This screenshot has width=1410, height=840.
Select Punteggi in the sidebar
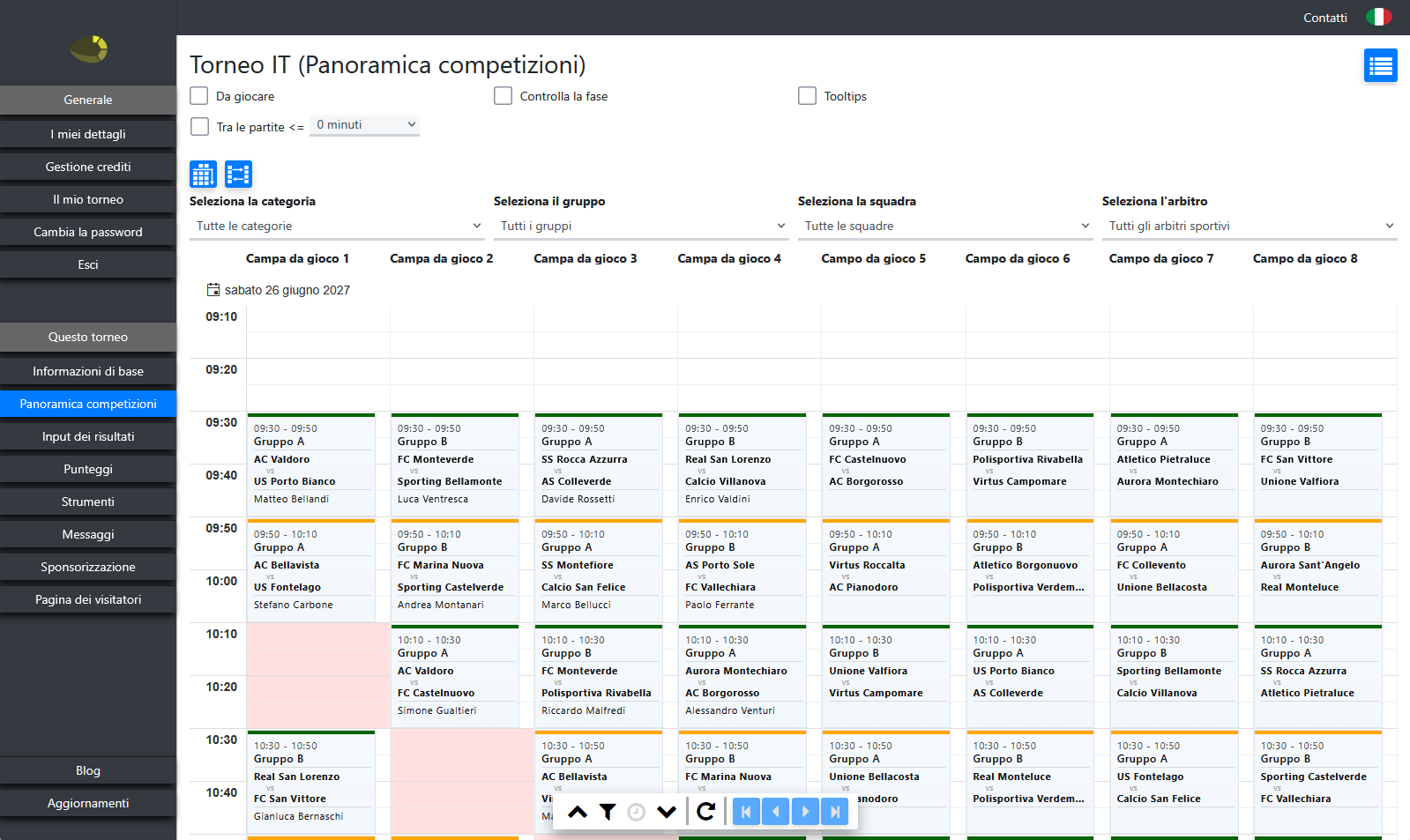(x=88, y=469)
